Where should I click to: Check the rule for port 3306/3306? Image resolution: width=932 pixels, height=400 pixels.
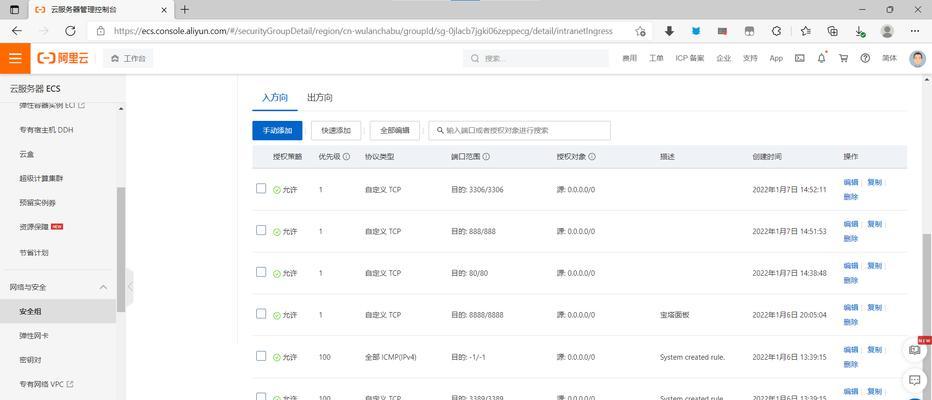pos(261,188)
